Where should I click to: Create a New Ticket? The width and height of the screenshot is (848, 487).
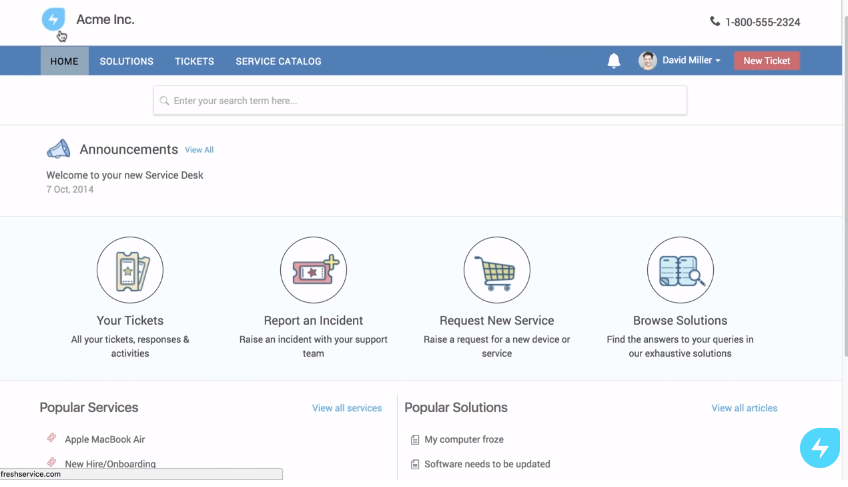pos(766,61)
